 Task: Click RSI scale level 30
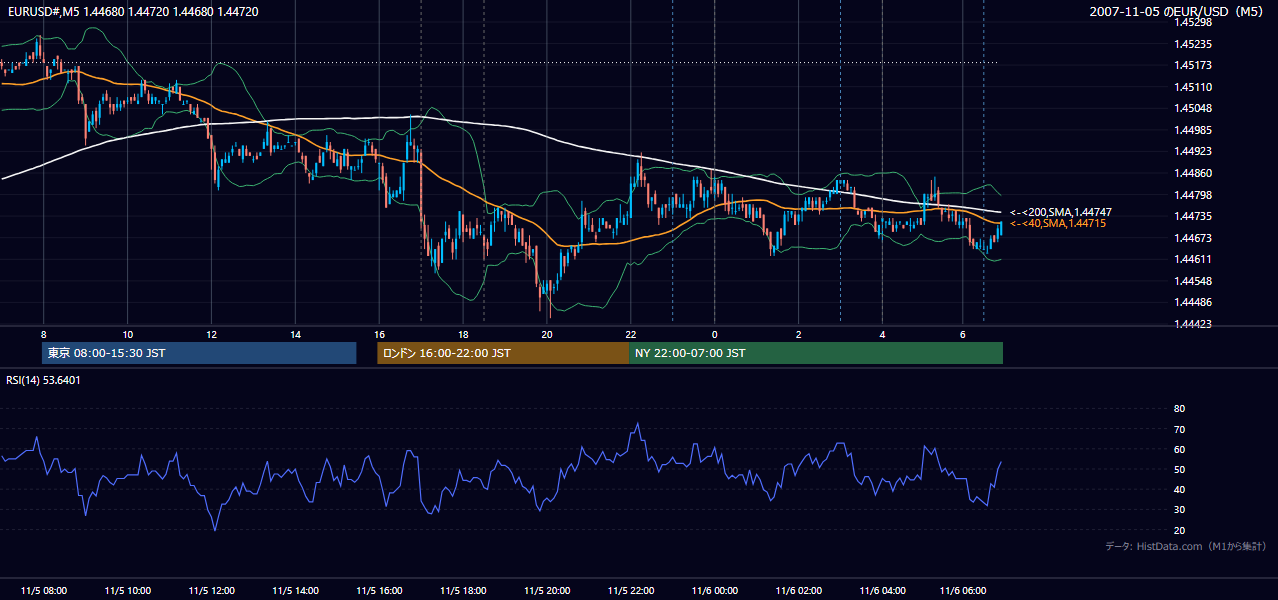tap(1179, 509)
